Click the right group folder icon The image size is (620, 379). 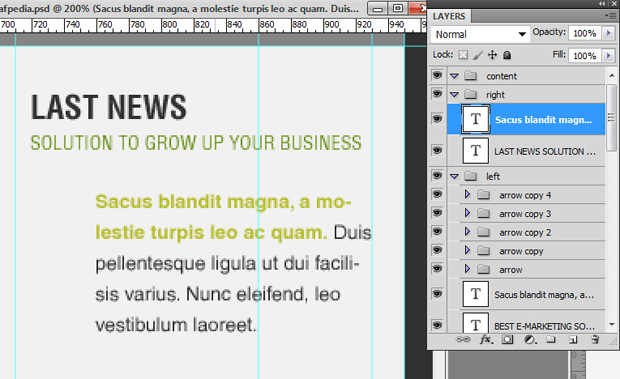tap(471, 94)
